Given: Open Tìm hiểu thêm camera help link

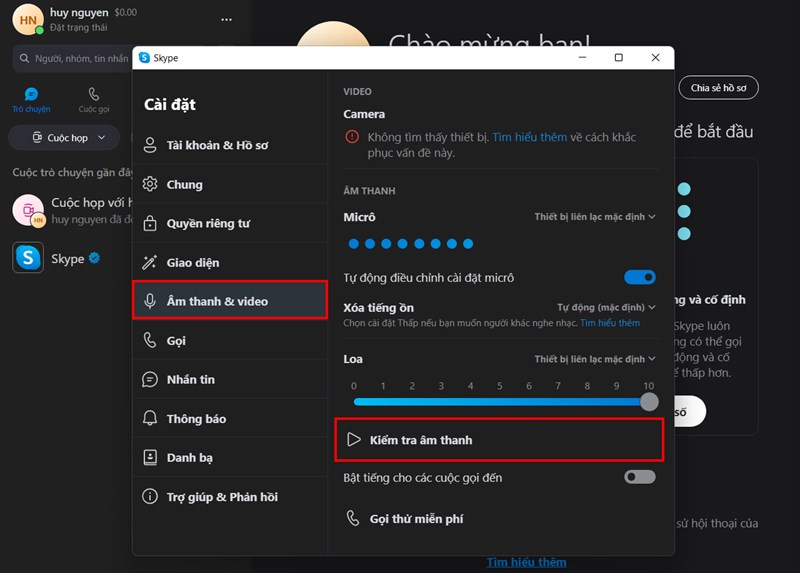Looking at the screenshot, I should 530,137.
